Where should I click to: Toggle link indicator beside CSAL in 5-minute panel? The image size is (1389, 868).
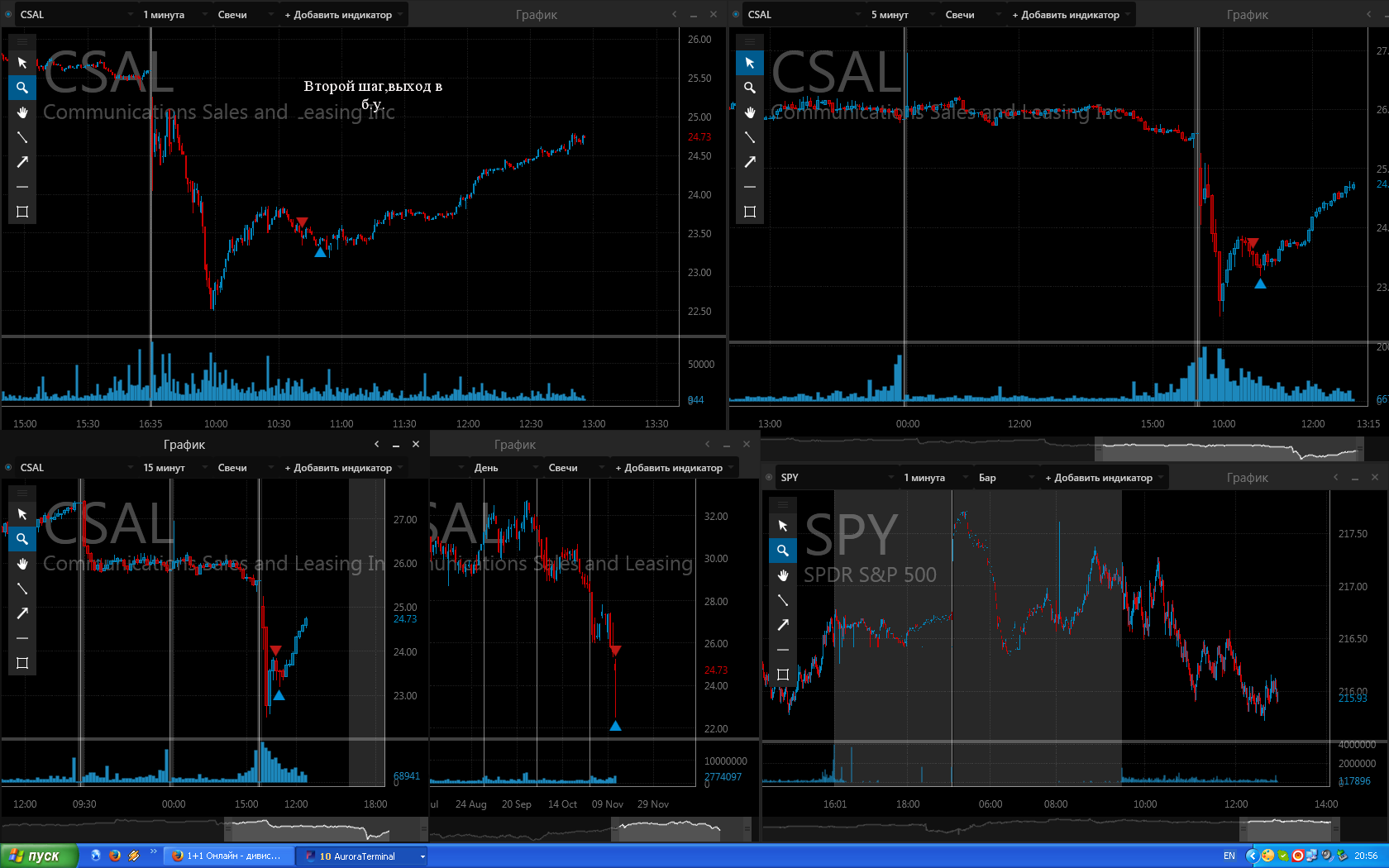736,15
